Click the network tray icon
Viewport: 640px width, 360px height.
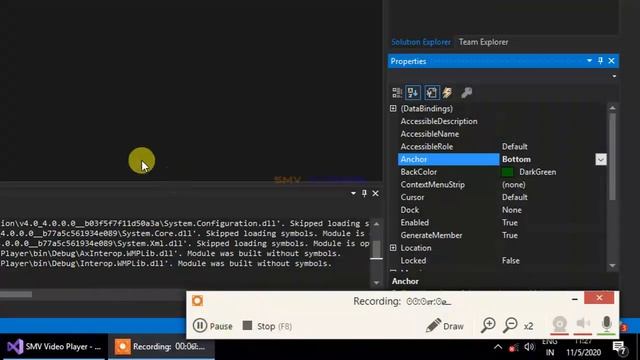[513, 347]
